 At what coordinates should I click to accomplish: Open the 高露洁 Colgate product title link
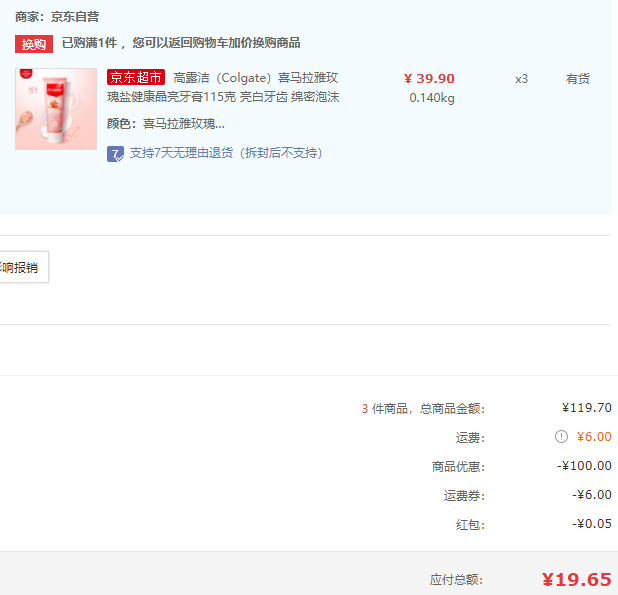(223, 87)
